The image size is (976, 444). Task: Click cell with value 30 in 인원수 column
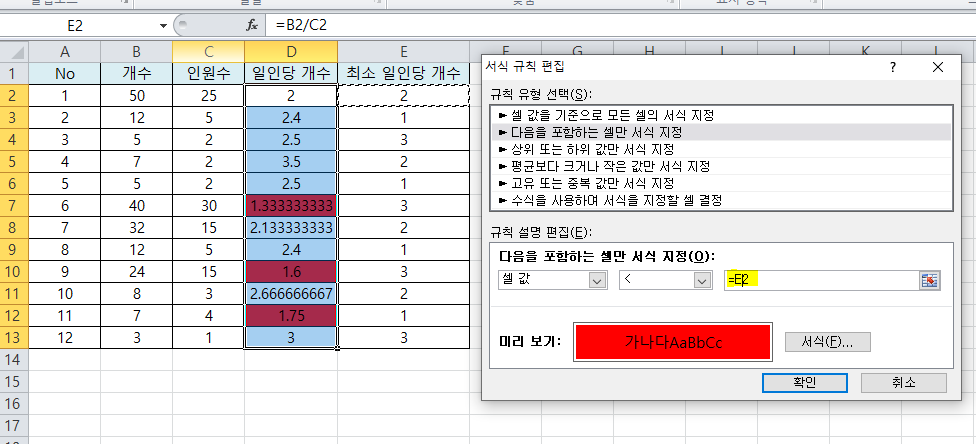(209, 205)
